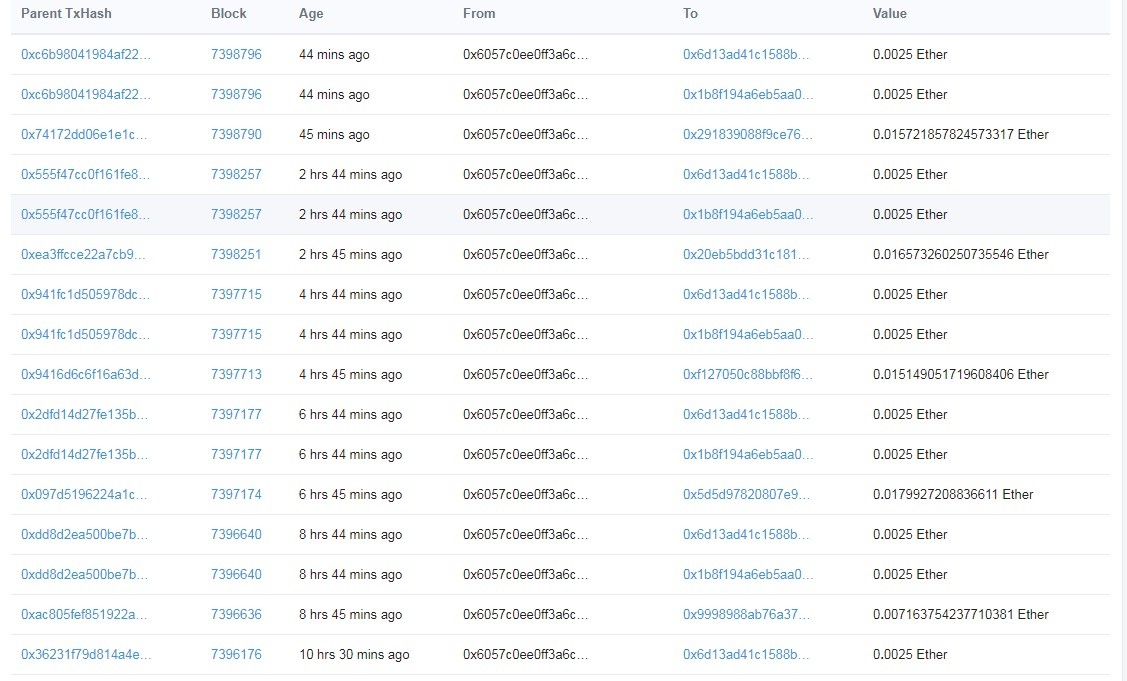Select value 0.015721857824573317 Ether
The image size is (1127, 681).
click(x=960, y=134)
